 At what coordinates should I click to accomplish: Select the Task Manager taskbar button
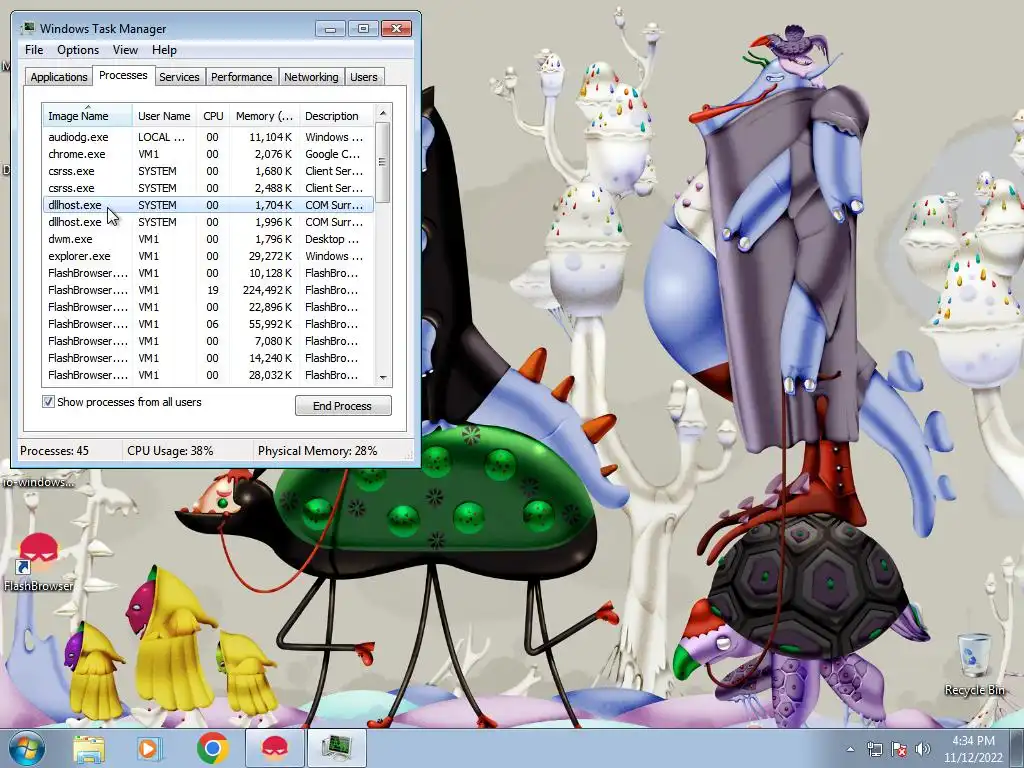click(x=336, y=748)
